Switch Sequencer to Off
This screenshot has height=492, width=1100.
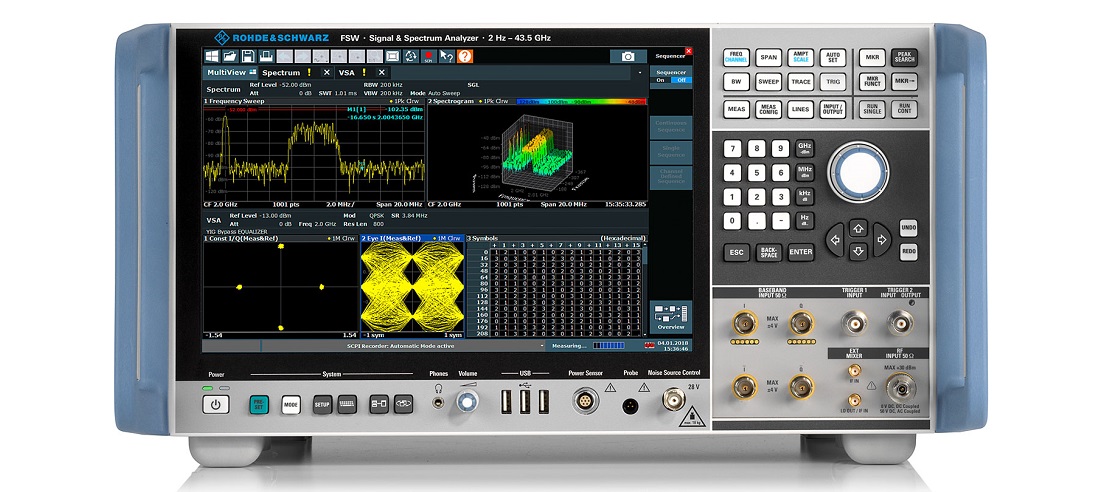pyautogui.click(x=680, y=80)
